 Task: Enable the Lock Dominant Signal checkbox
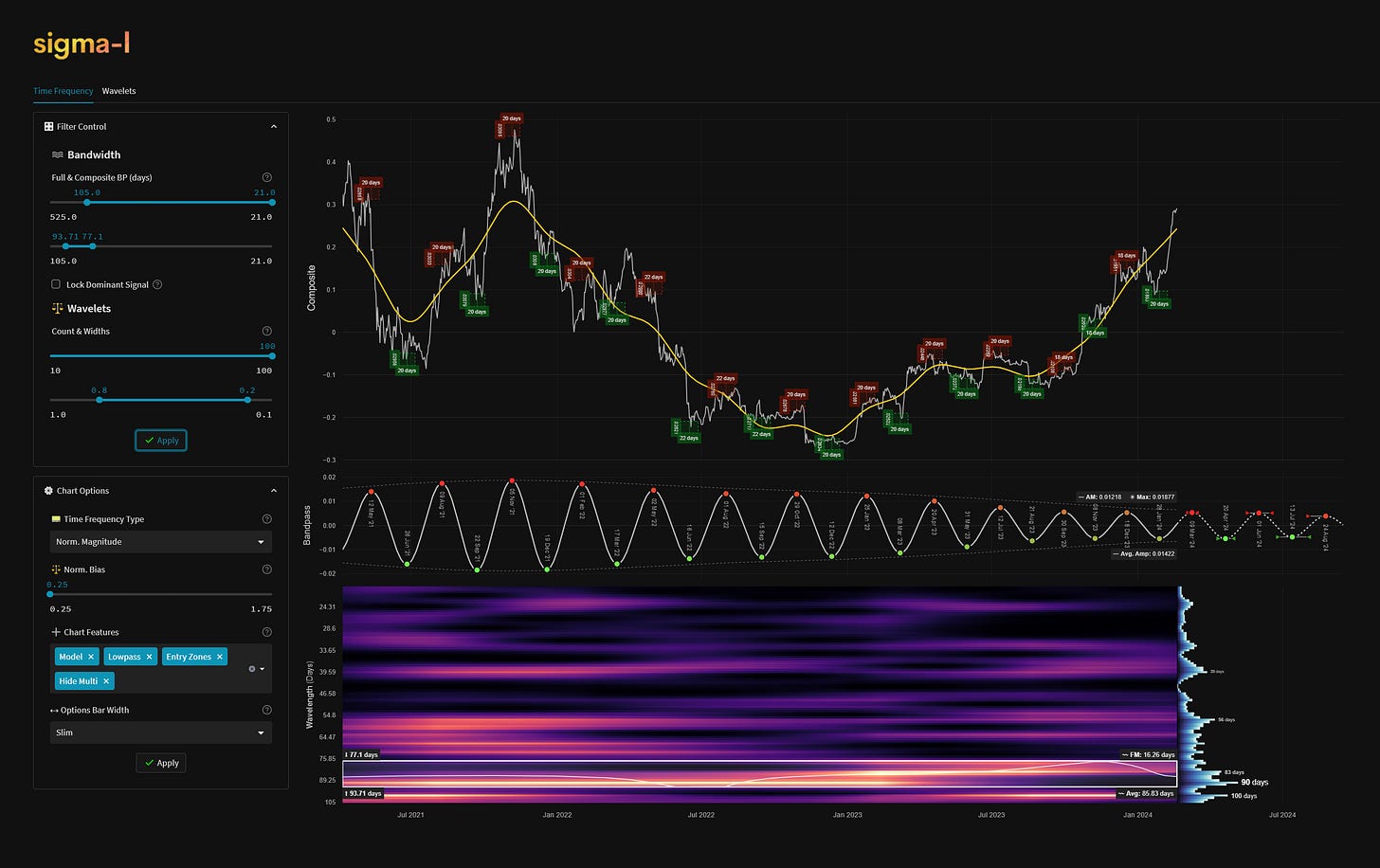[x=55, y=284]
